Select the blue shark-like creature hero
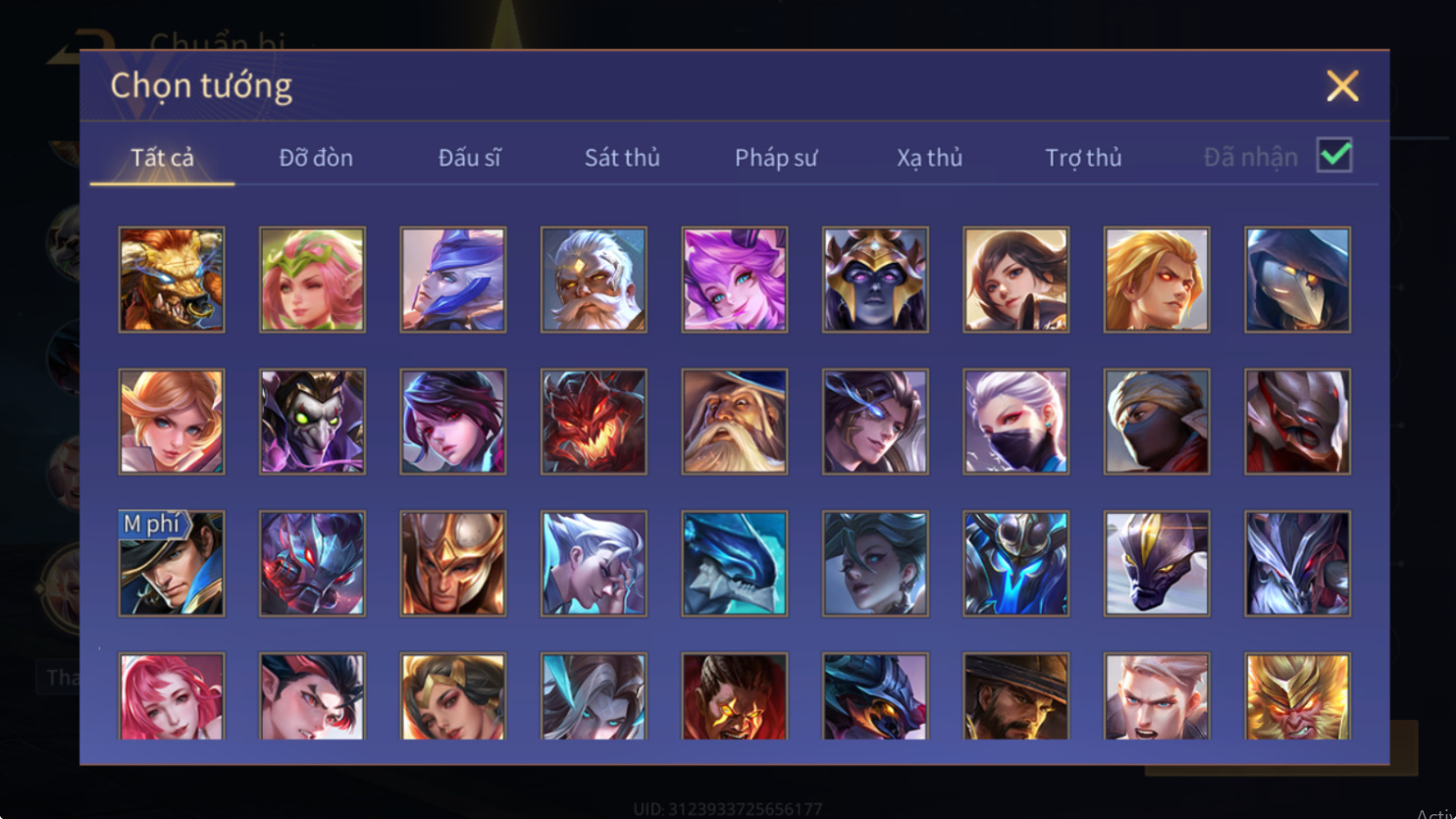 click(x=734, y=564)
